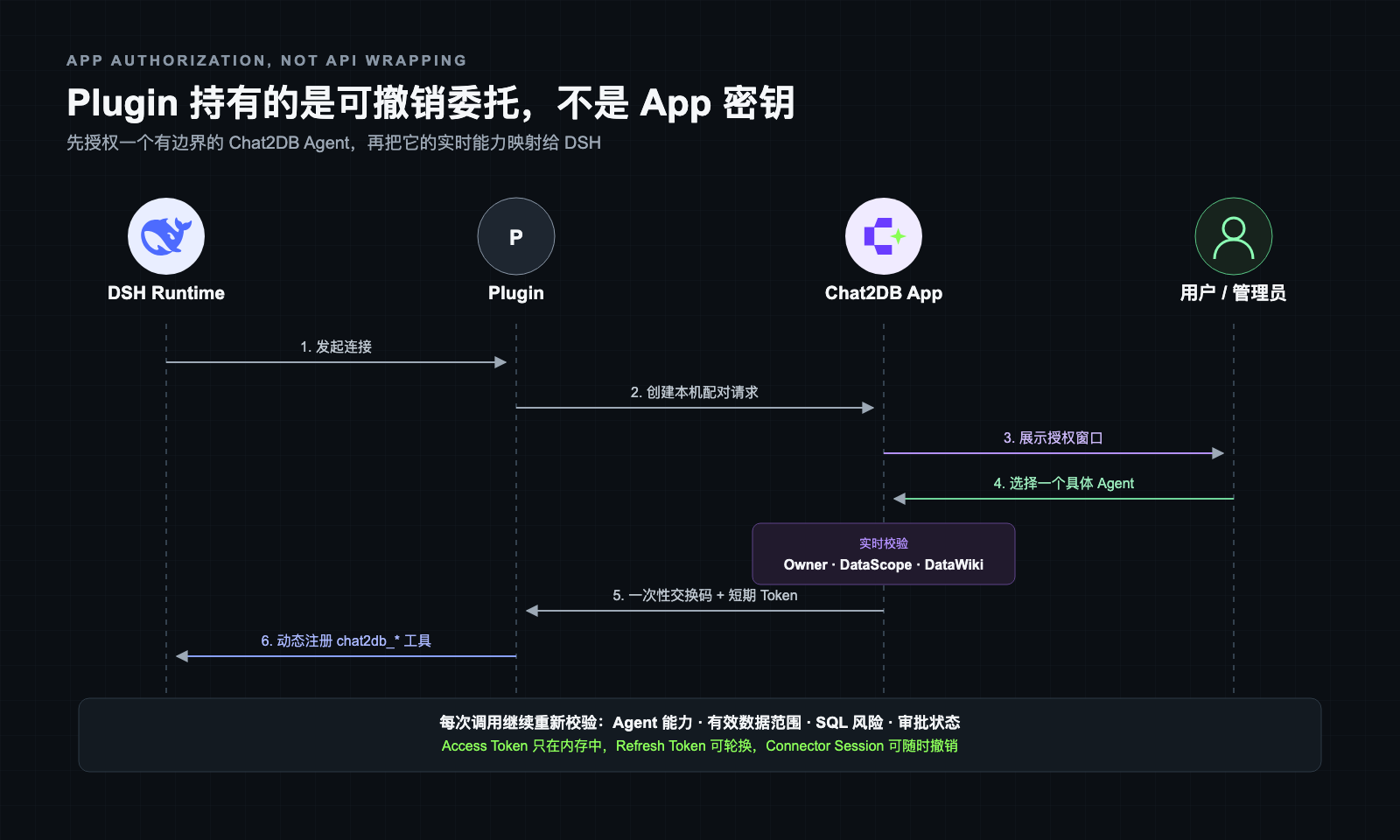This screenshot has height=840, width=1400.
Task: Click the "APP AUTHORIZATION, NOT API WRAPPING" overline
Action: pos(267,60)
